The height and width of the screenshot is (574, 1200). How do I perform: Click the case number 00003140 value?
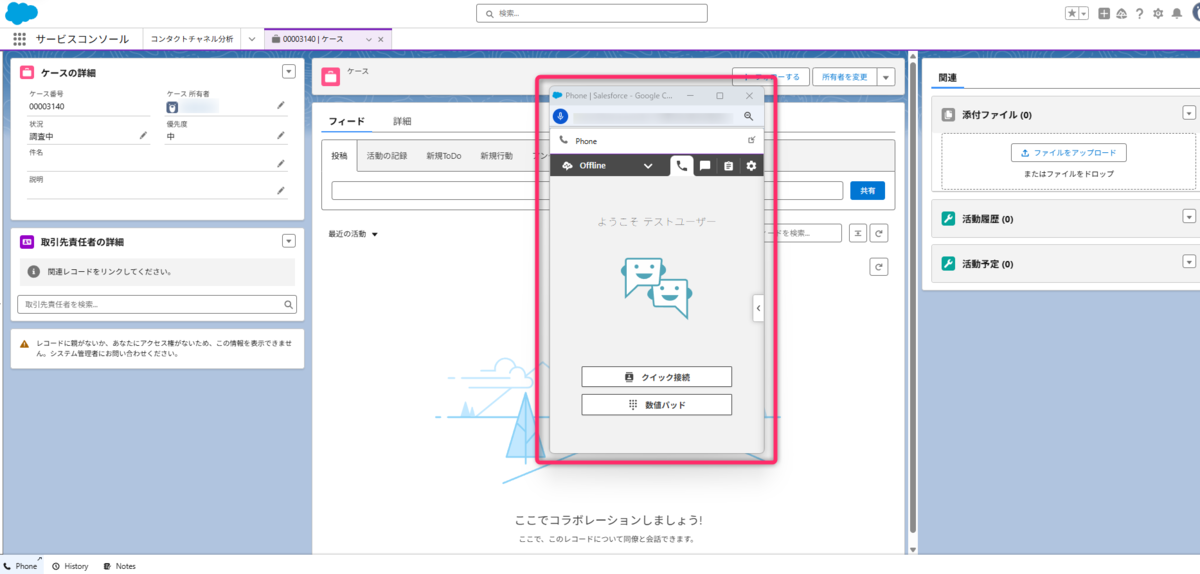pos(47,106)
